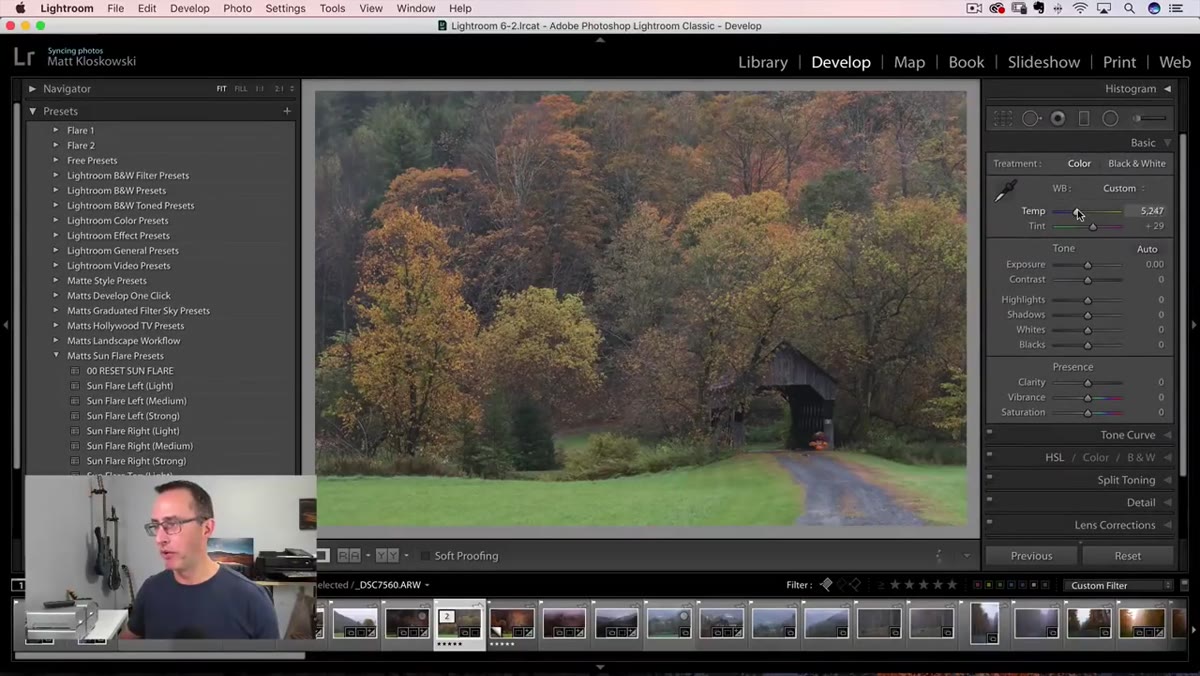Open the WB Custom dropdown
Screen dimensions: 1200x676
[x=1124, y=188]
